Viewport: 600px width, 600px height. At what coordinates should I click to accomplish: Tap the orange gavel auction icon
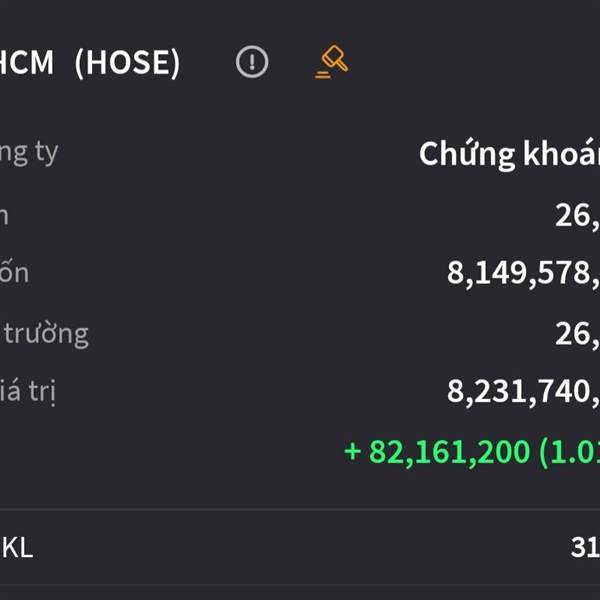(x=331, y=62)
